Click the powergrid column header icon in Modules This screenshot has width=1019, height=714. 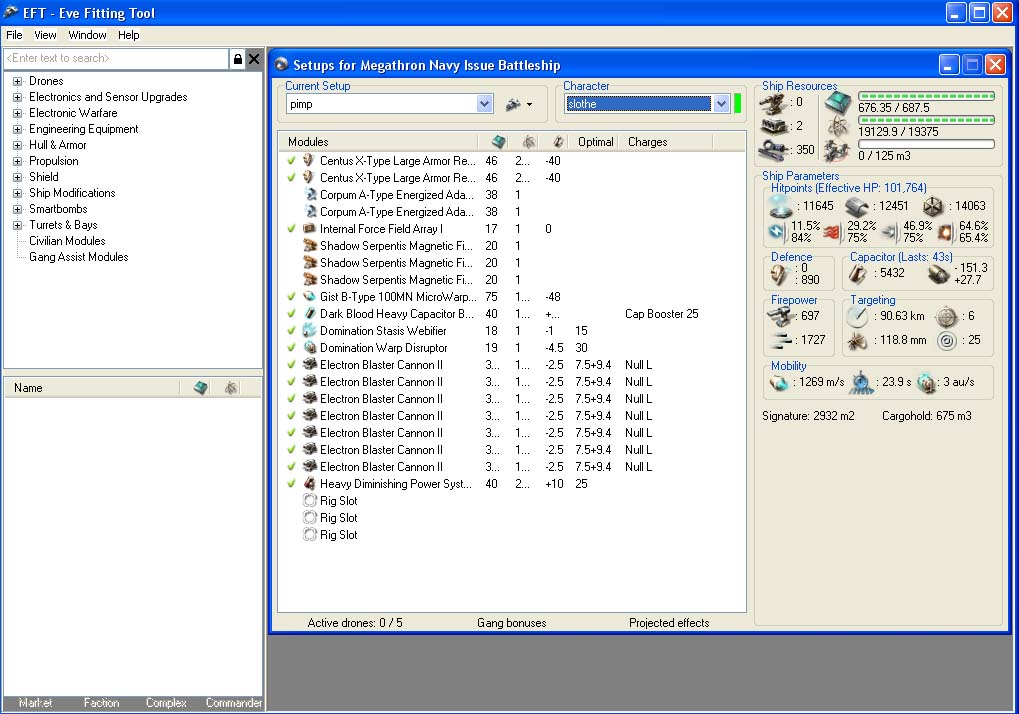(x=529, y=142)
